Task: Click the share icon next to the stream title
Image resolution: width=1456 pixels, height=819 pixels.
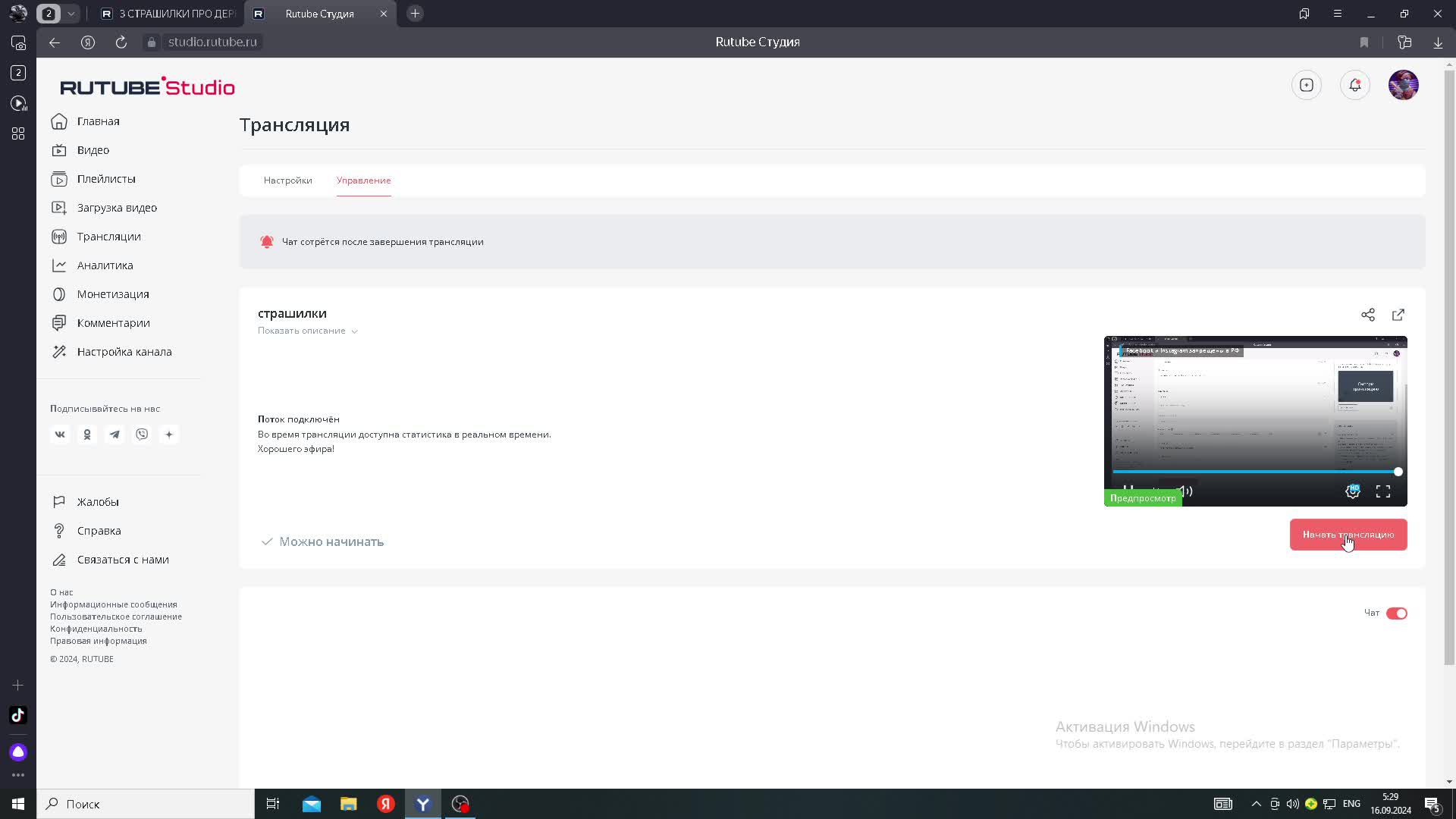Action: 1367,315
